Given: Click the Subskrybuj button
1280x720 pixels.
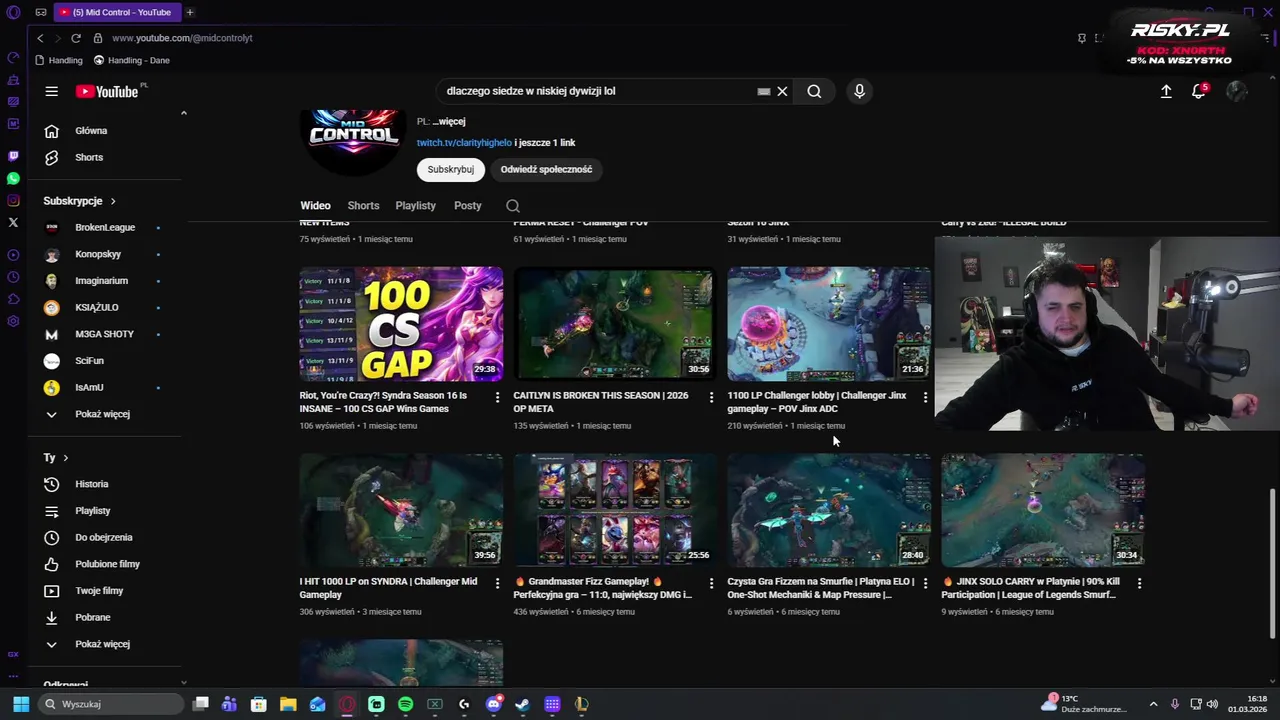Looking at the screenshot, I should pos(451,170).
